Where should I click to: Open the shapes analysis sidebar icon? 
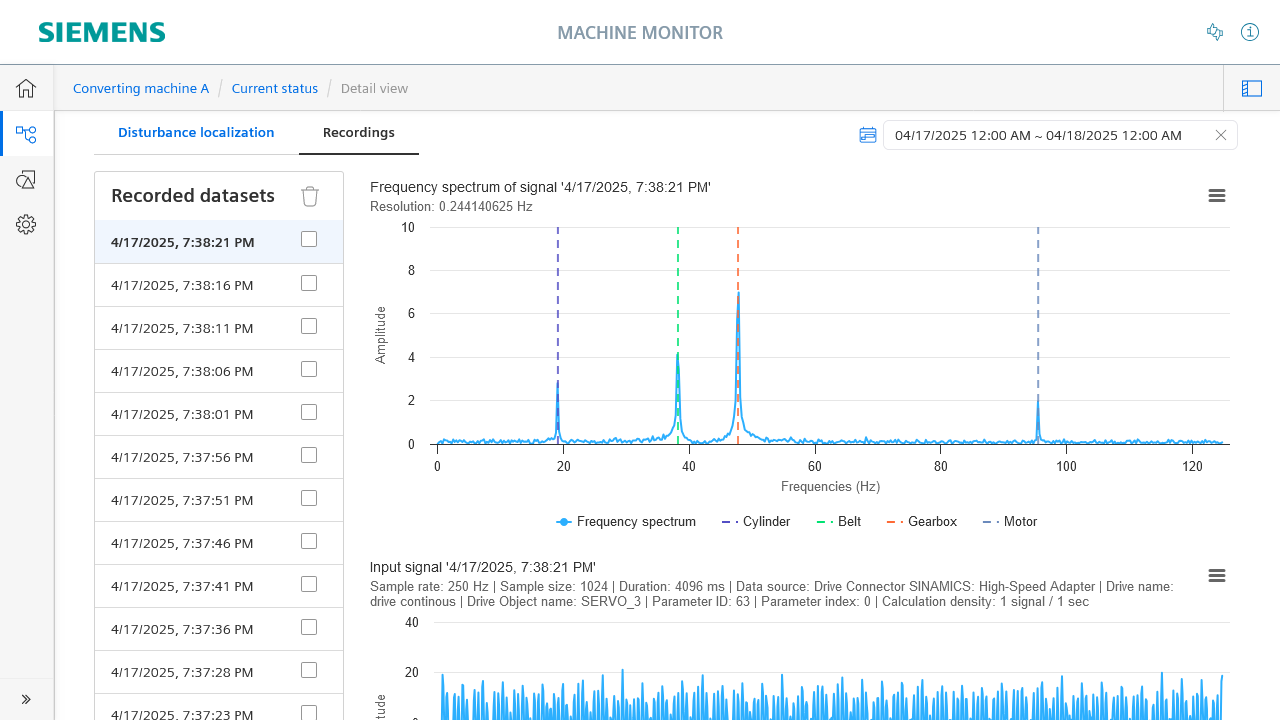pyautogui.click(x=26, y=180)
